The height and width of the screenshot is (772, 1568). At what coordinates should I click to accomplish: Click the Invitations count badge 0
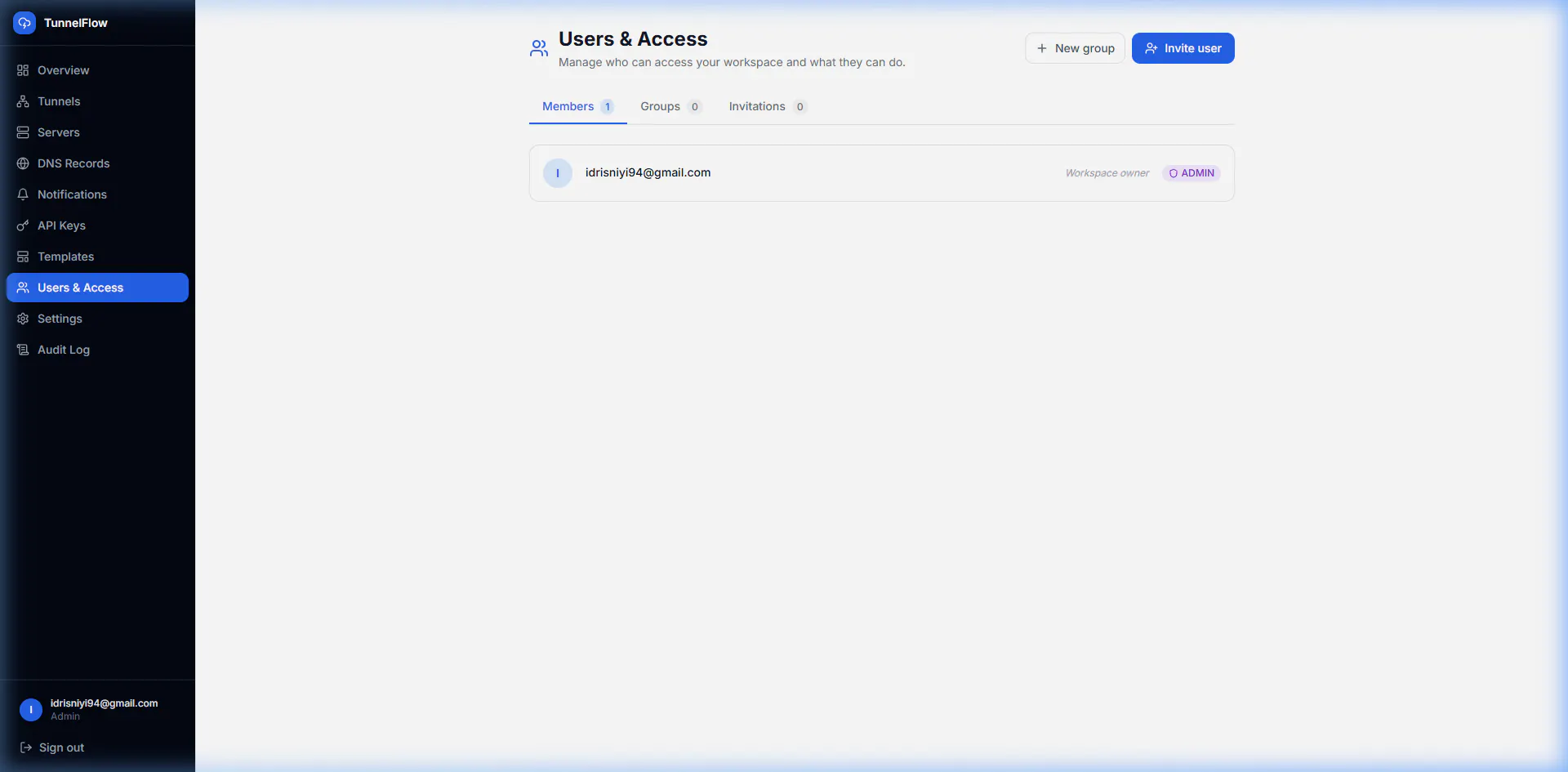800,107
